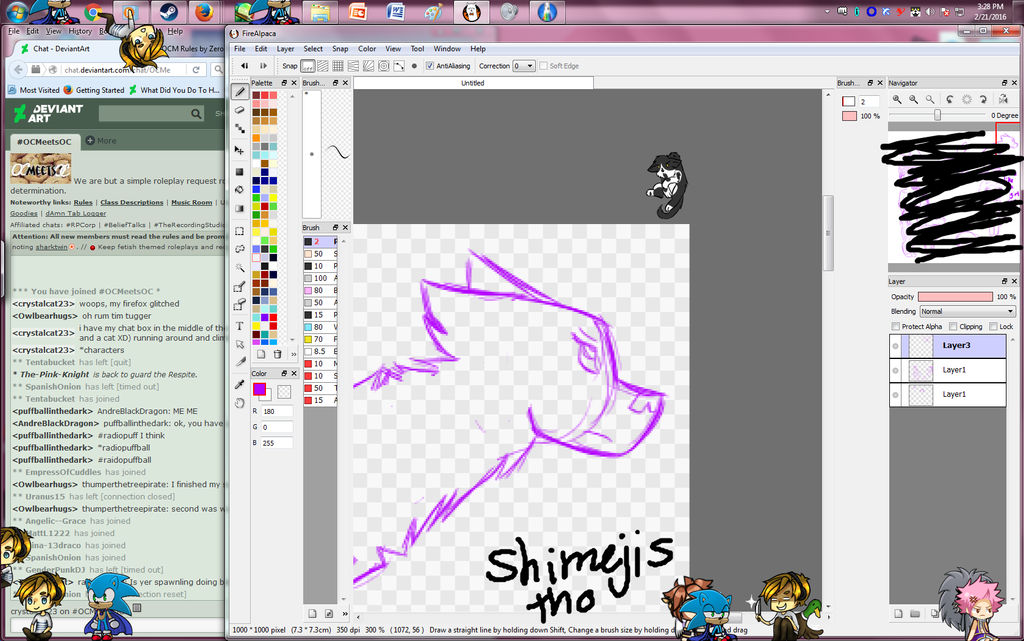The height and width of the screenshot is (641, 1024).
Task: Open the Music Room link
Action: click(191, 202)
